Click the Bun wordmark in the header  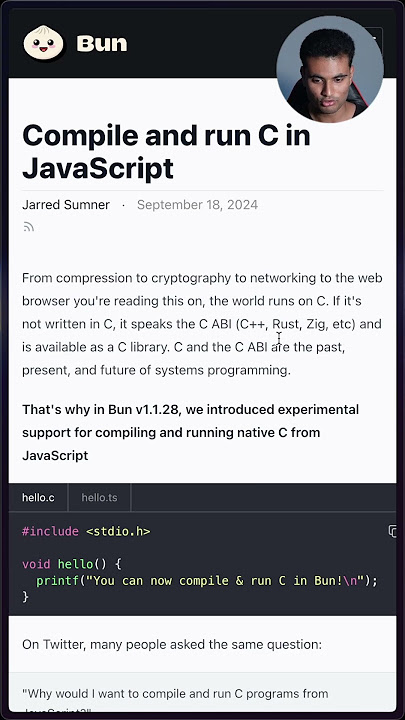pos(101,44)
